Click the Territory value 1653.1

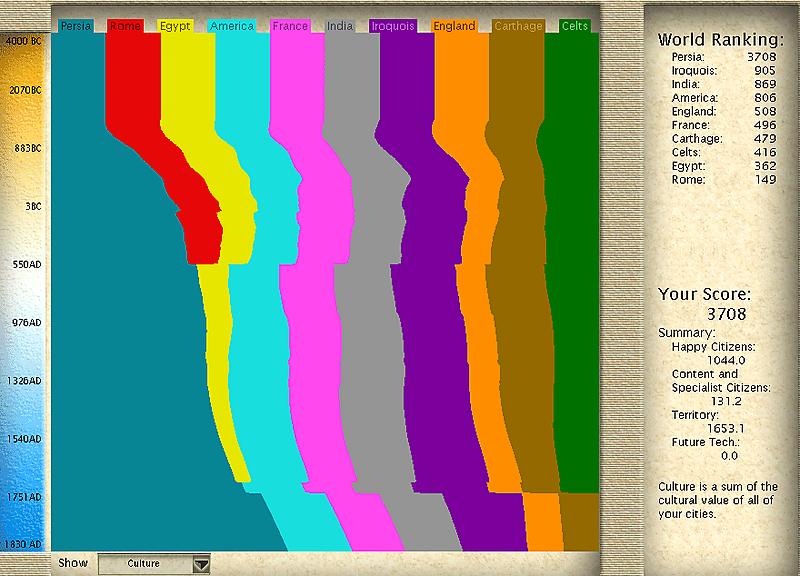pos(726,429)
